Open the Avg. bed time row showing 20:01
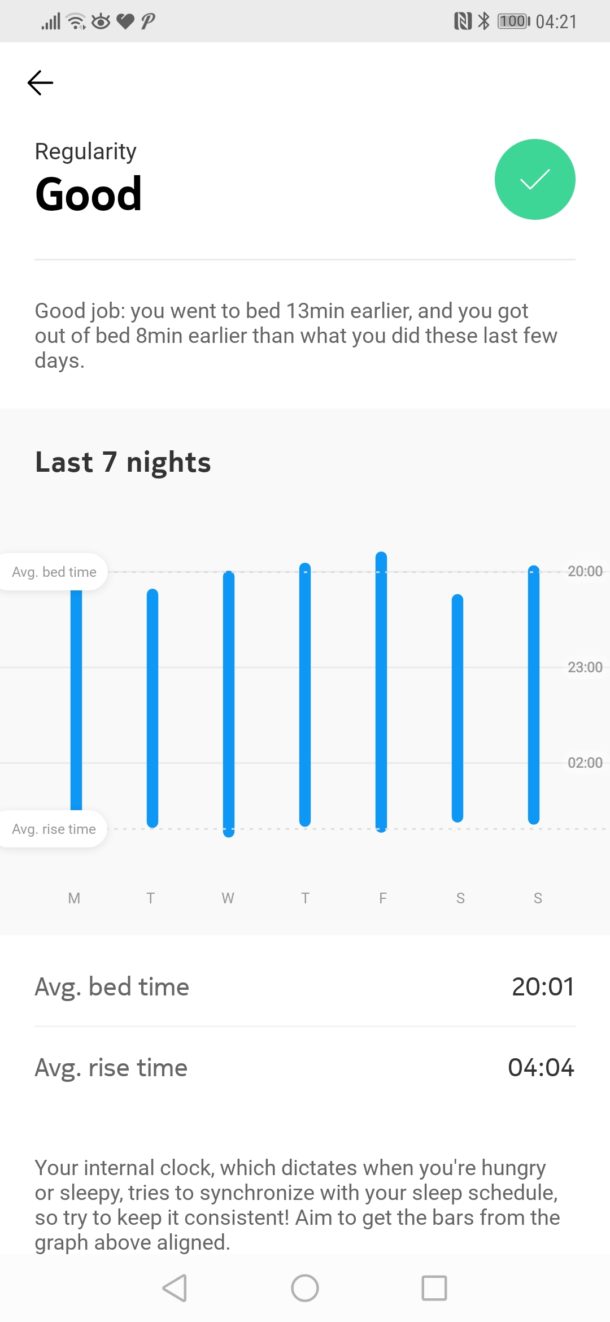 pos(305,986)
